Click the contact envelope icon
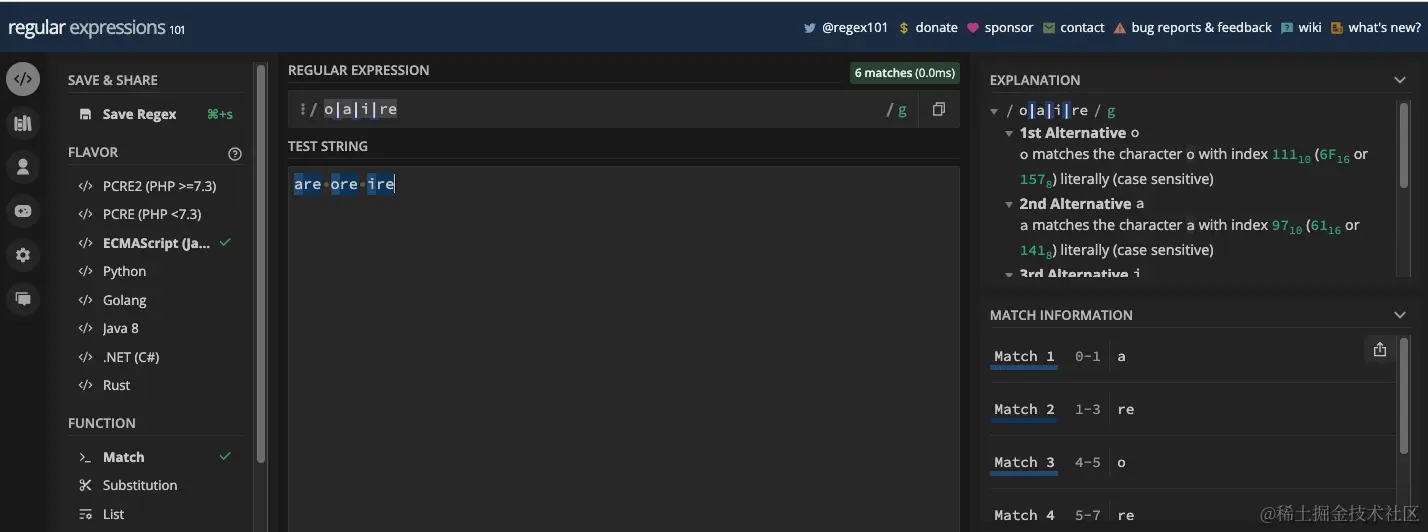Screen dimensions: 1428x532 (1049, 28)
